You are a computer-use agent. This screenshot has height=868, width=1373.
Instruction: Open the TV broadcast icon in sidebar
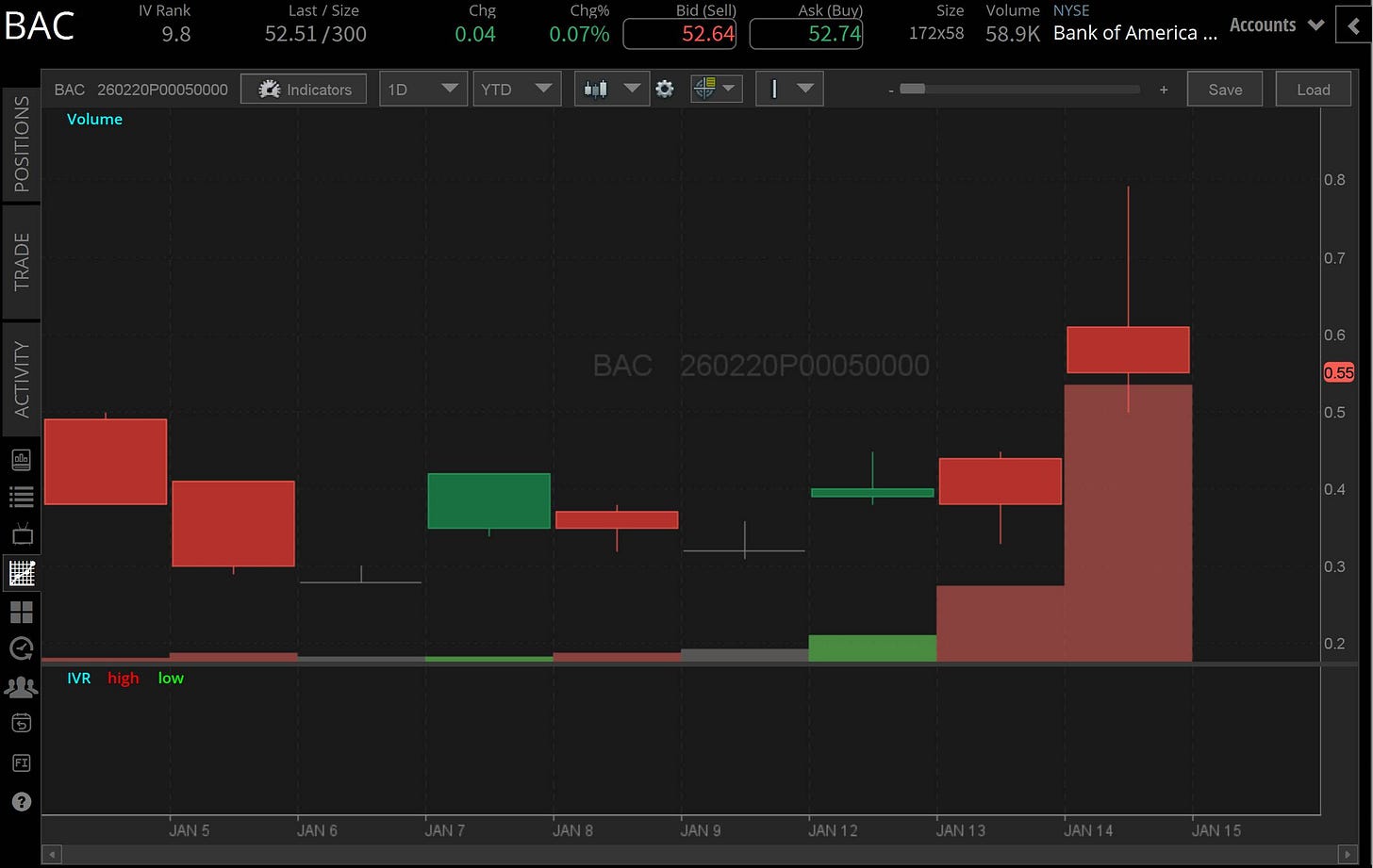click(x=21, y=534)
